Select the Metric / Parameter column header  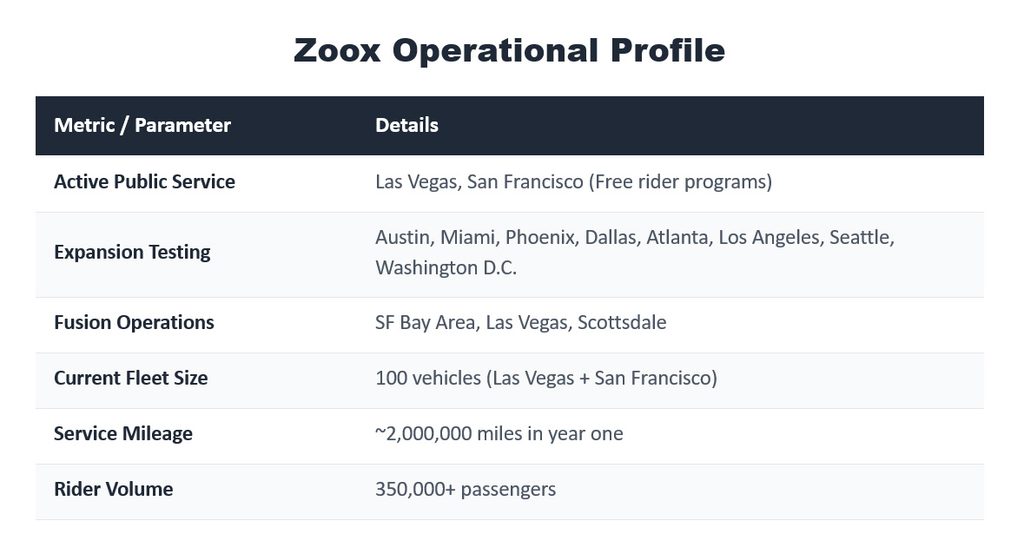142,125
